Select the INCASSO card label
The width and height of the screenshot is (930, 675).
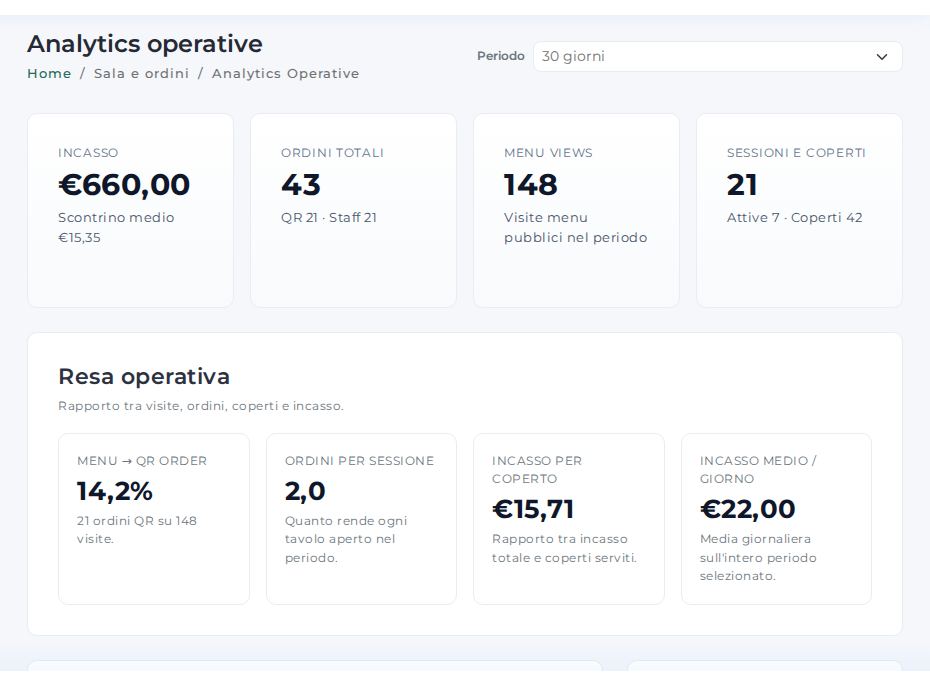point(88,153)
